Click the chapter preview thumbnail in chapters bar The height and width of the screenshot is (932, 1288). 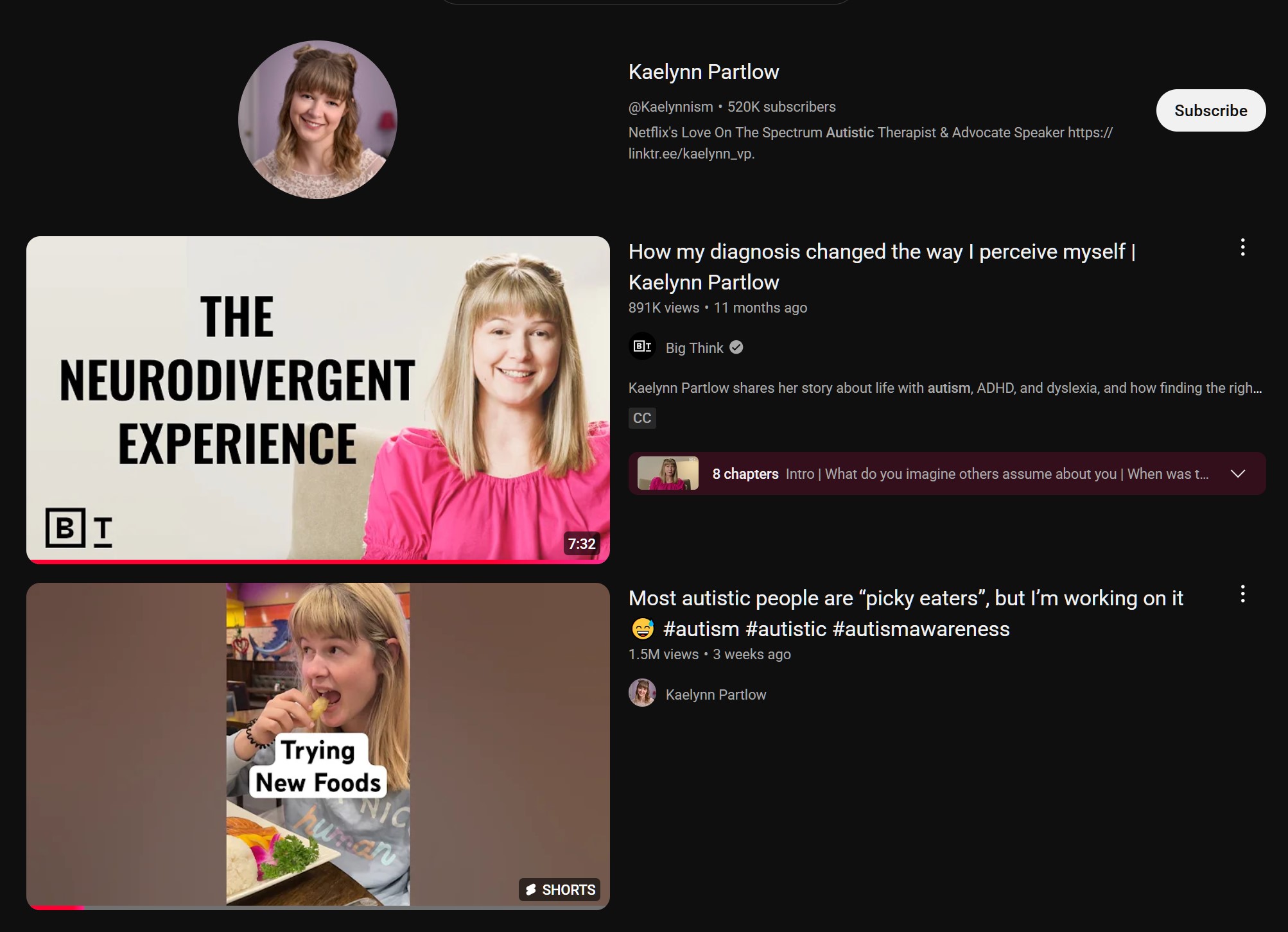coord(668,474)
